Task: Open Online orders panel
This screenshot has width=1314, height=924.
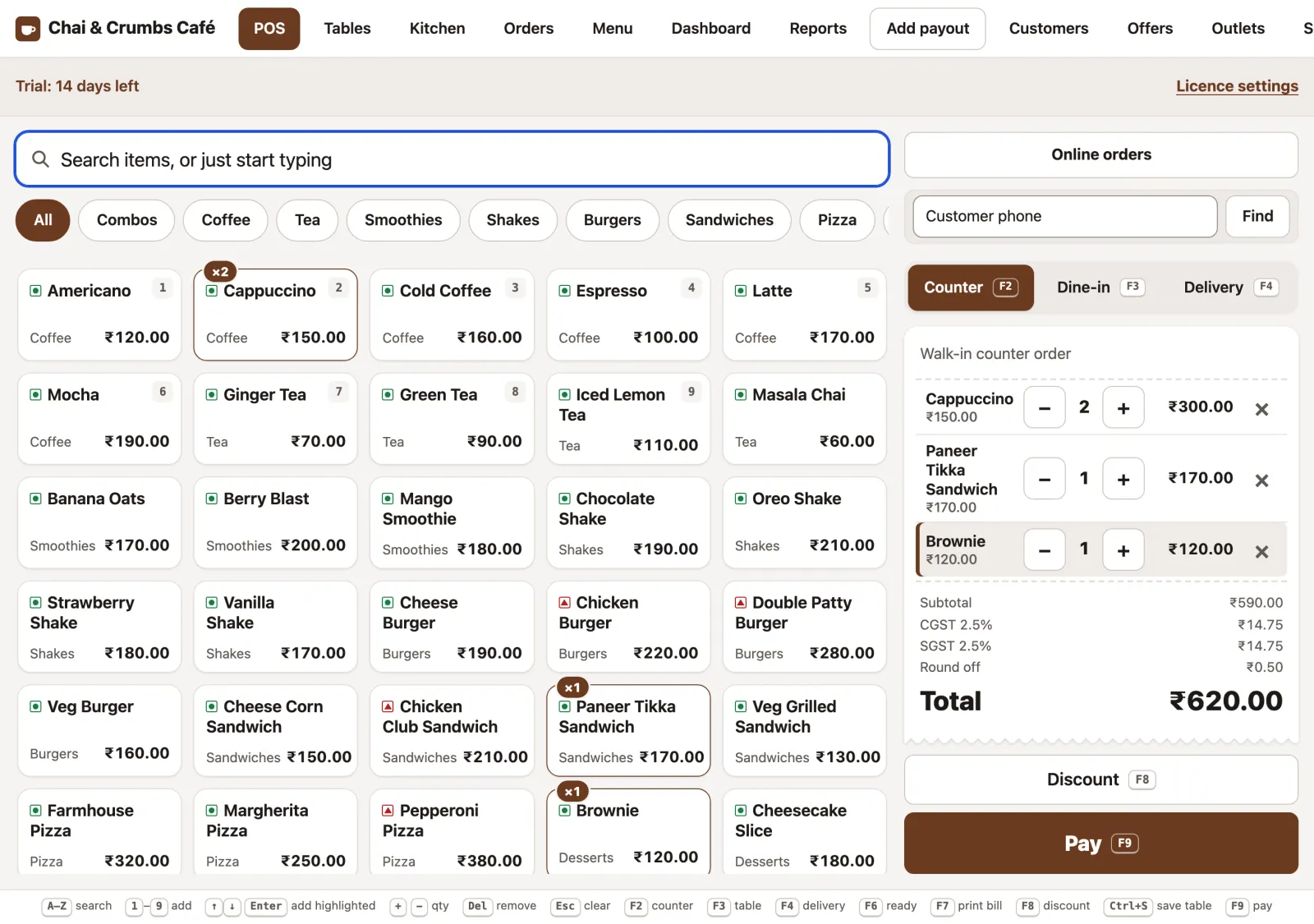Action: click(x=1100, y=154)
